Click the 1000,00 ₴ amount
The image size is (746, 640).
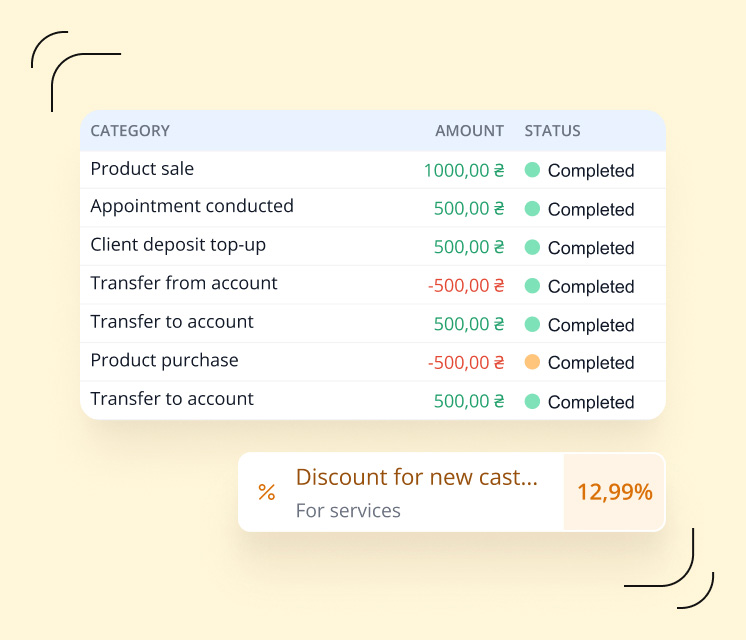(x=464, y=171)
